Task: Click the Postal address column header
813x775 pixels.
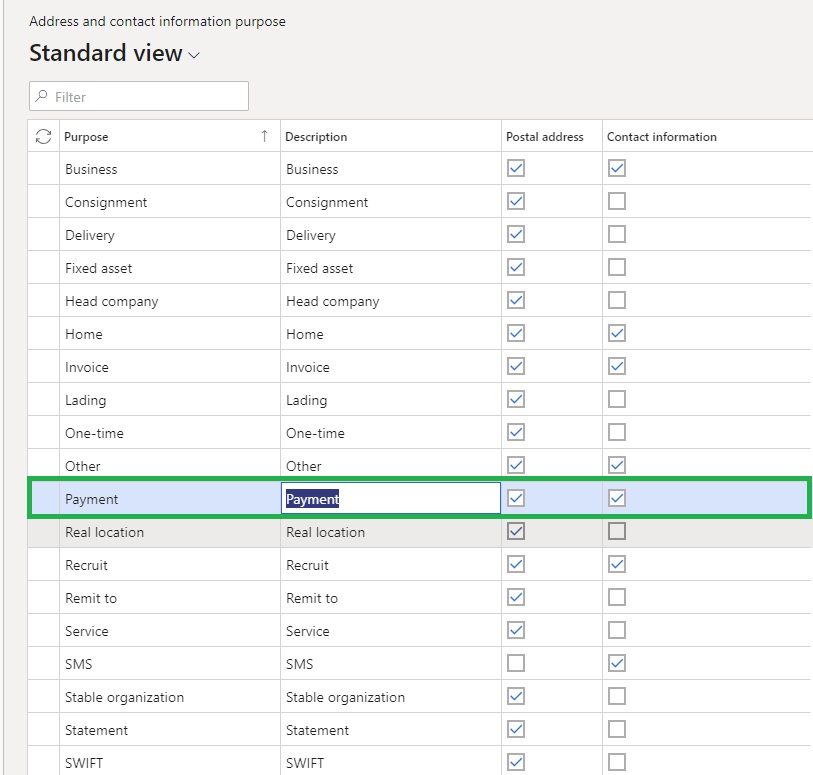Action: click(x=545, y=137)
